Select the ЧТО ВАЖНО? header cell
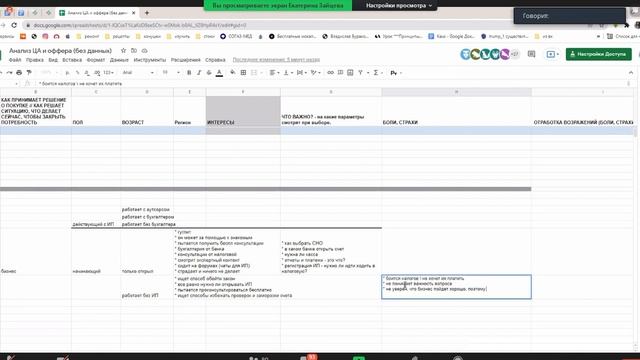 [331, 111]
